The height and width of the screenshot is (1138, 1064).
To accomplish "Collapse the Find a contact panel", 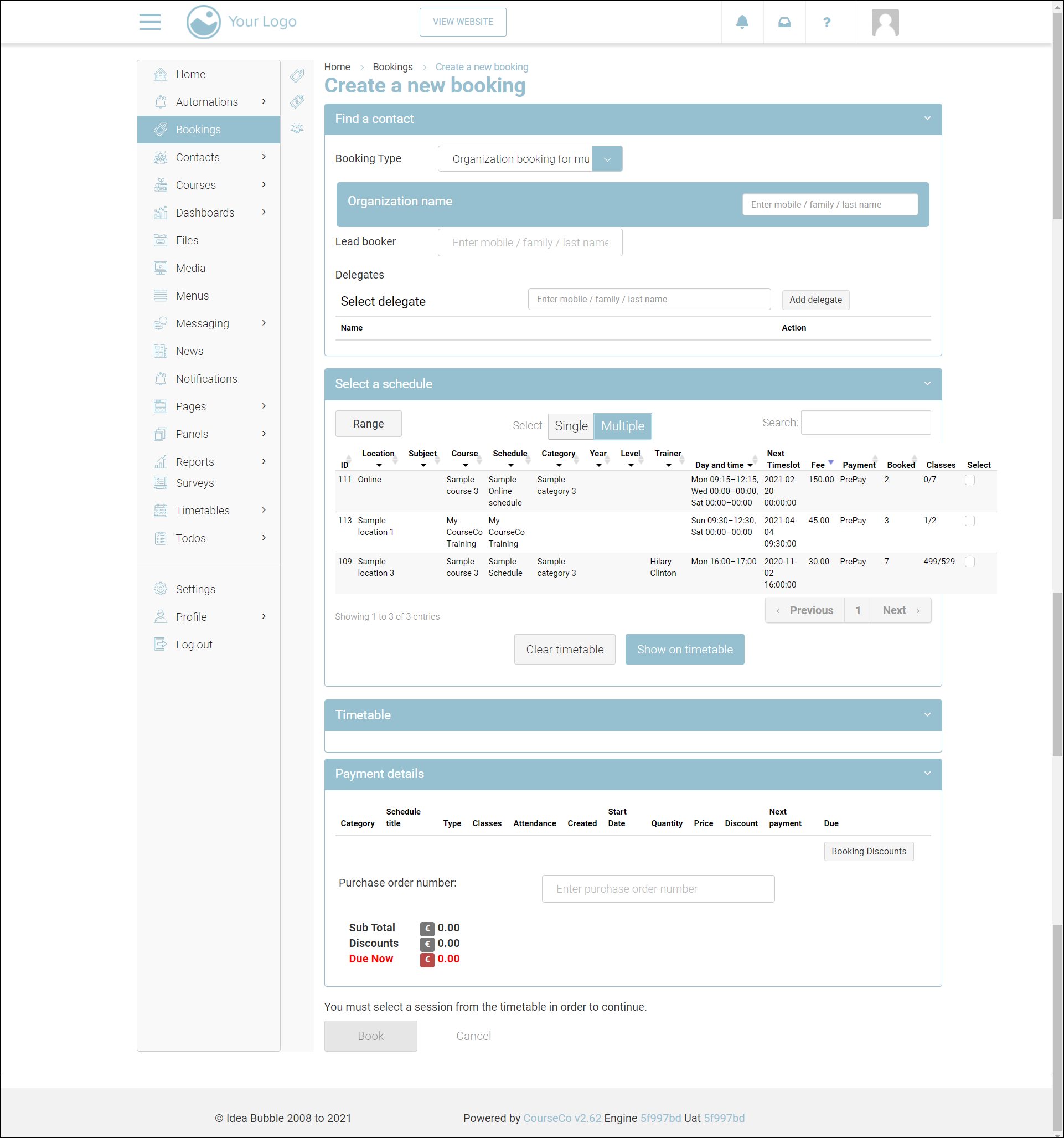I will coord(927,119).
